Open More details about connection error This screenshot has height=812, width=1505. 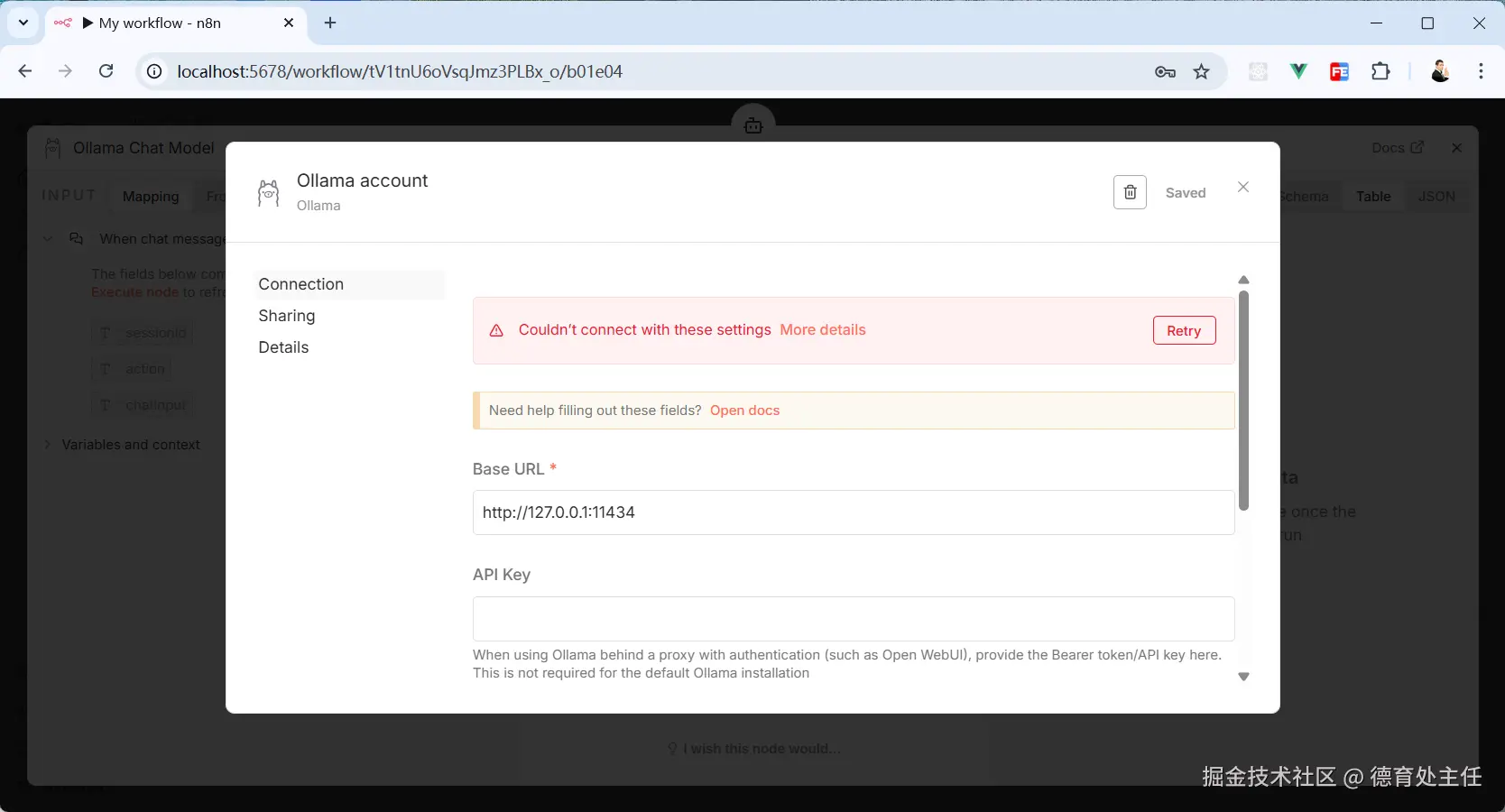coord(823,330)
